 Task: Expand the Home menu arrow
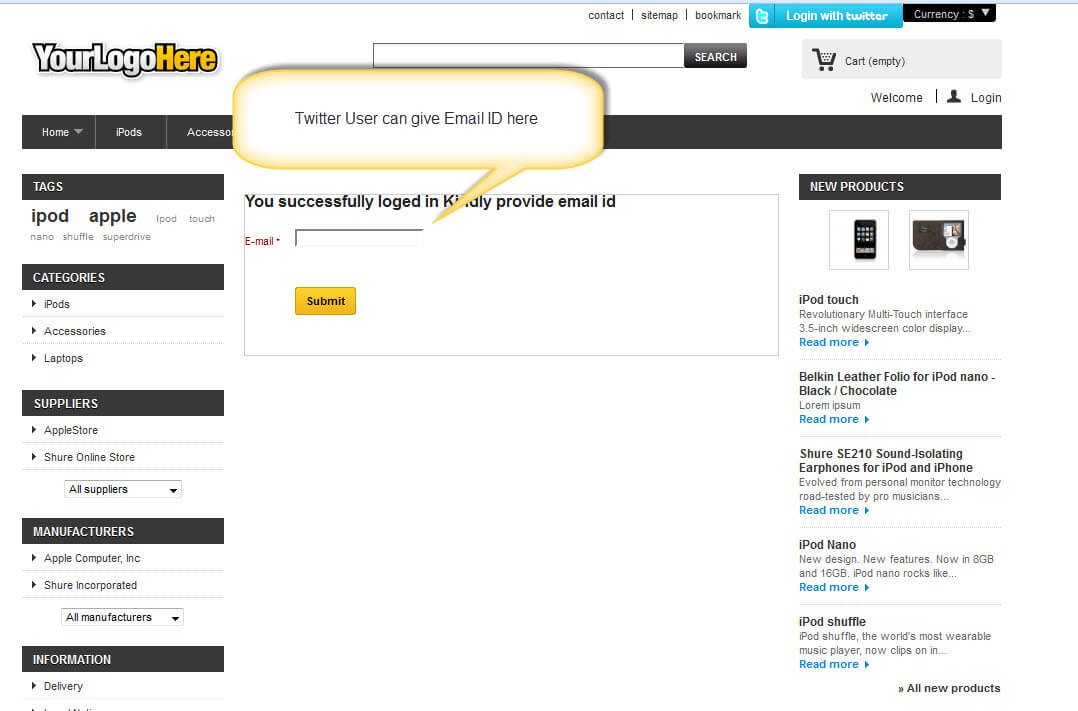[x=78, y=131]
